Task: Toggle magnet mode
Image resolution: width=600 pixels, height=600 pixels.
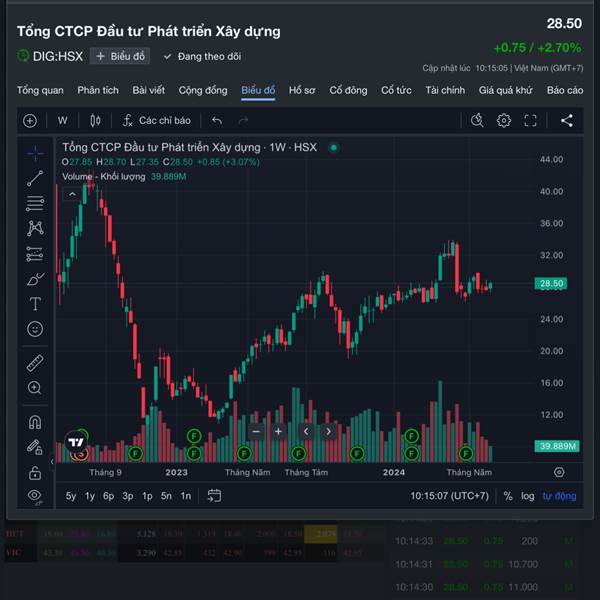Action: click(x=35, y=422)
